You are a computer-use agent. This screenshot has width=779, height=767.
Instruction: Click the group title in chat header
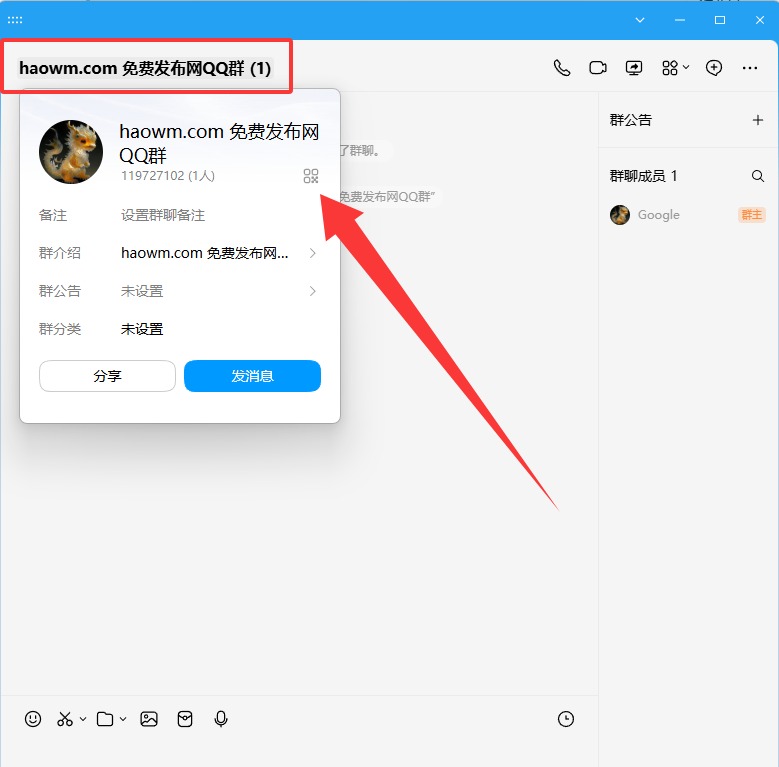(x=145, y=68)
